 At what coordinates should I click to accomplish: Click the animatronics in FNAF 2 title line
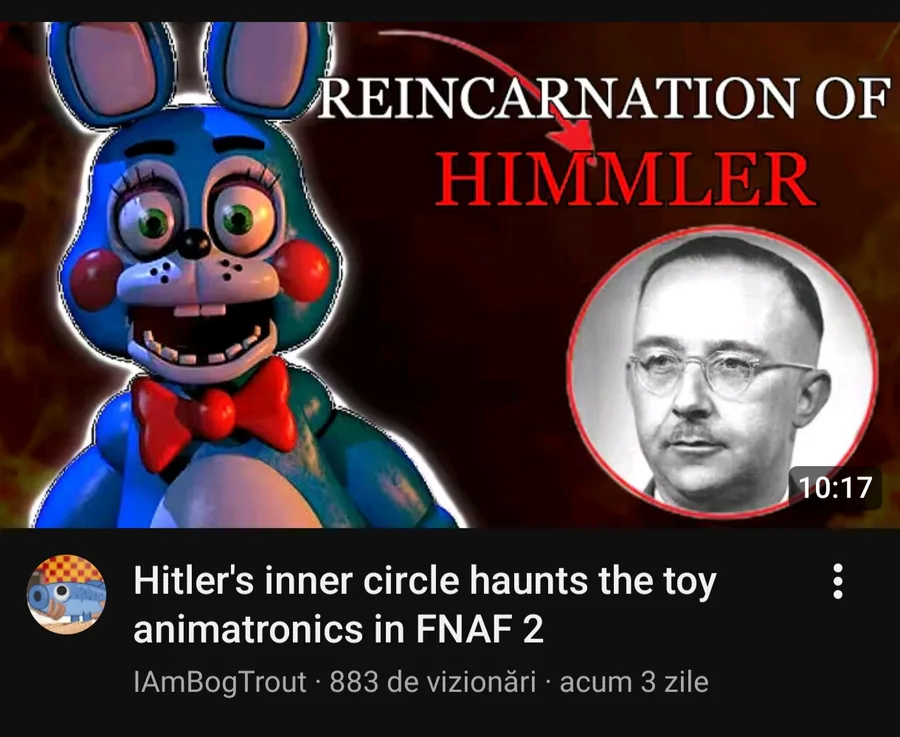pos(338,630)
